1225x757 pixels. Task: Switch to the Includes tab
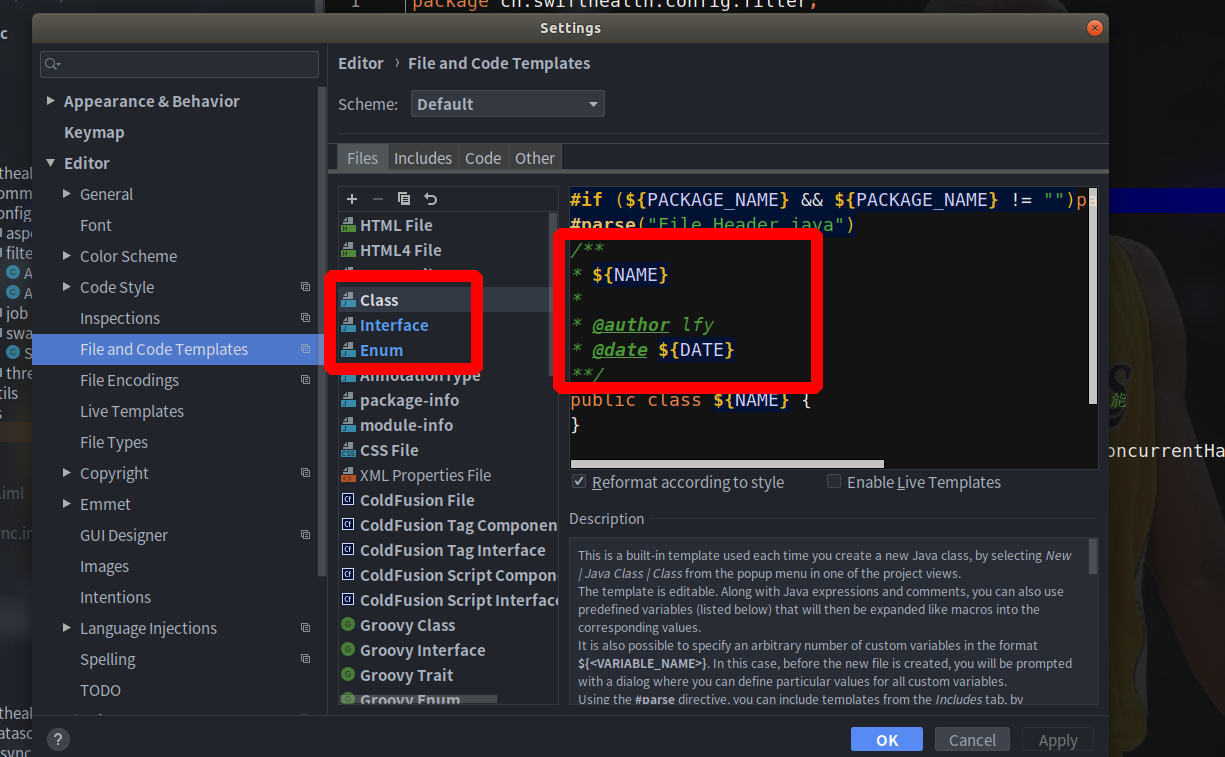point(422,158)
